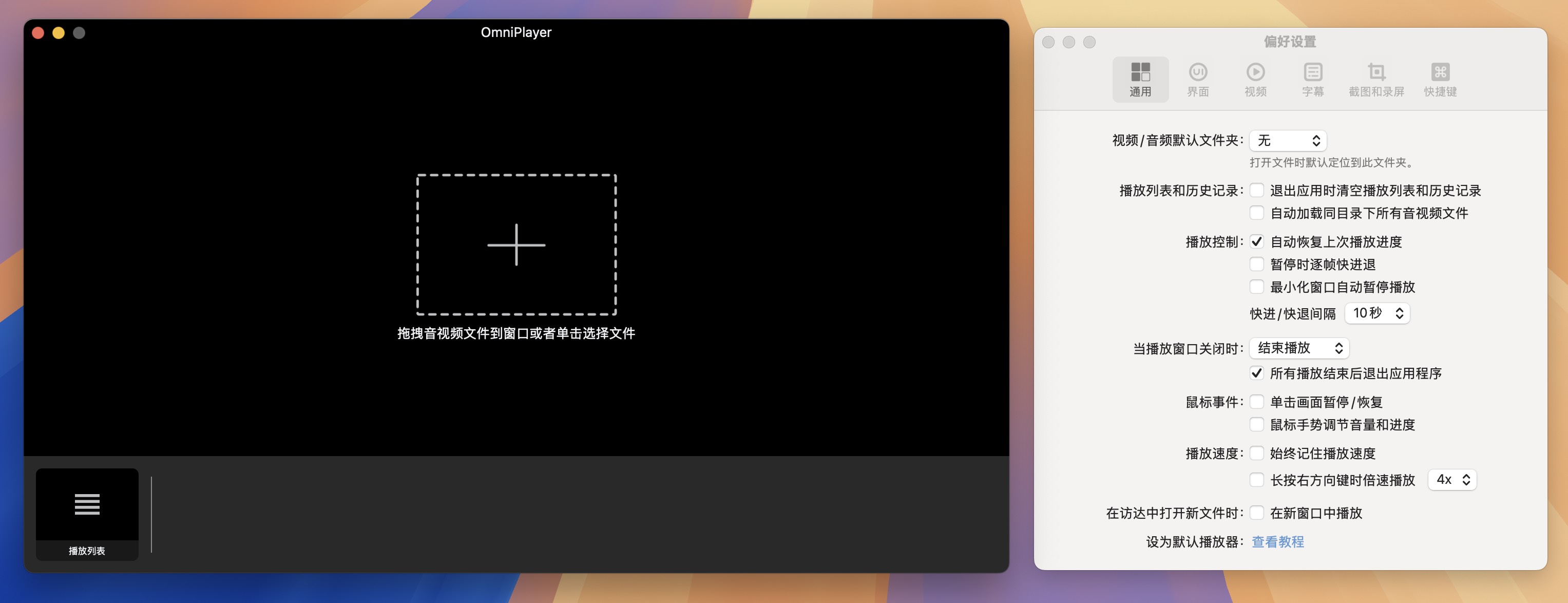This screenshot has height=603, width=1568.
Task: Click the dashed plus icon to add media
Action: 515,246
